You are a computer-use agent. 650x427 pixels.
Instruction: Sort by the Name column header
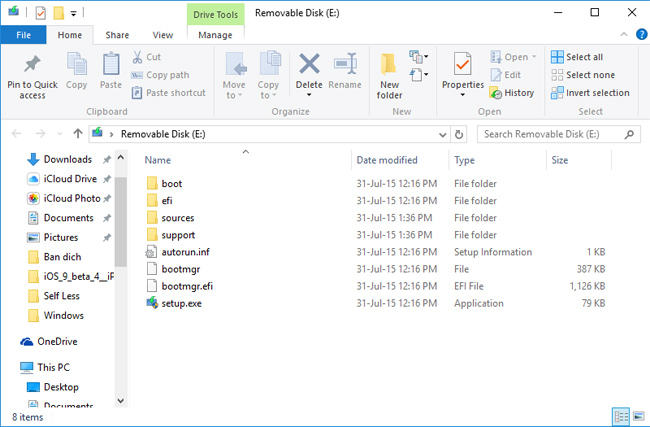click(x=158, y=160)
